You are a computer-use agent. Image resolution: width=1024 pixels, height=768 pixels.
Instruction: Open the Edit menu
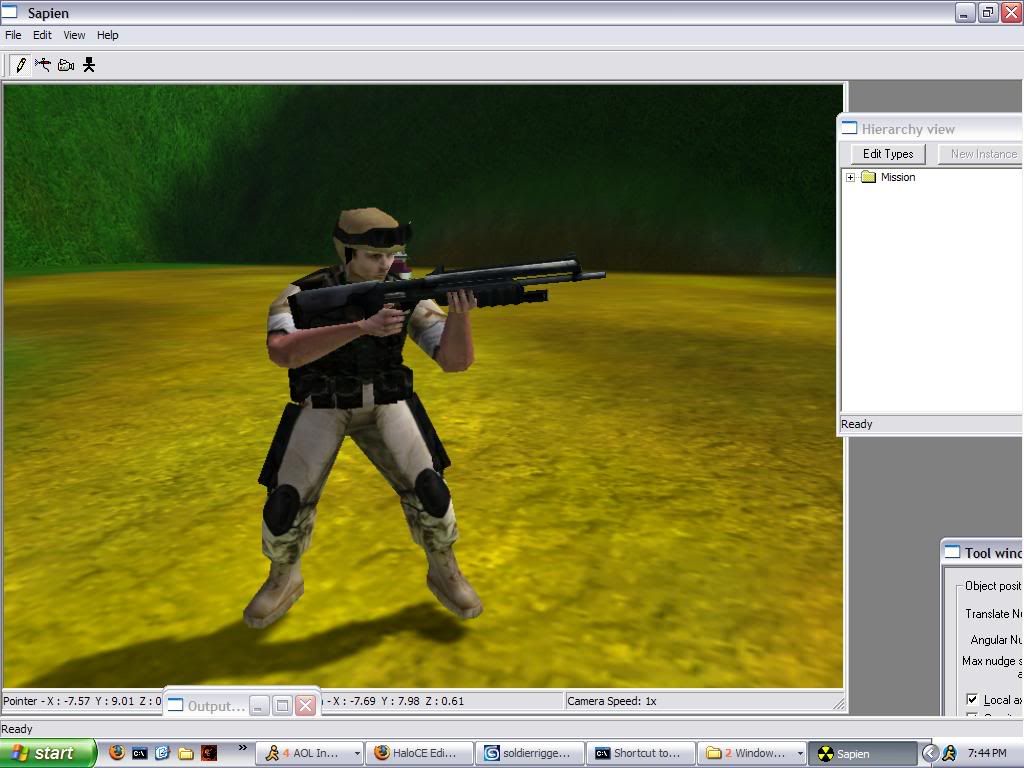coord(42,35)
